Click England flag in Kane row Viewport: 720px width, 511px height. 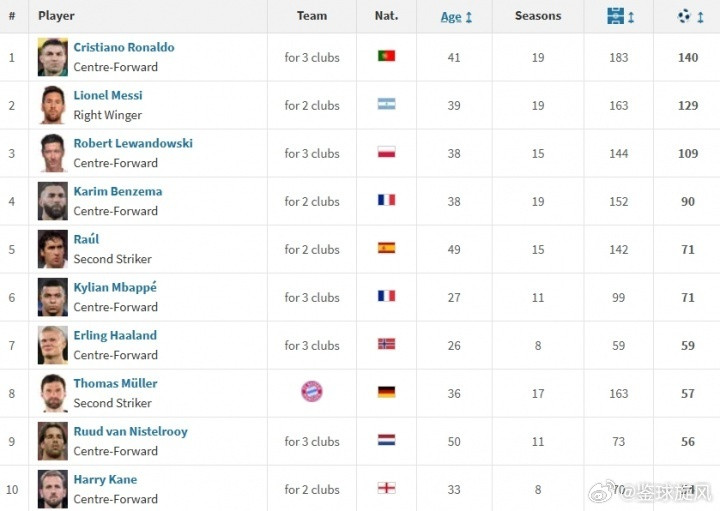point(387,488)
